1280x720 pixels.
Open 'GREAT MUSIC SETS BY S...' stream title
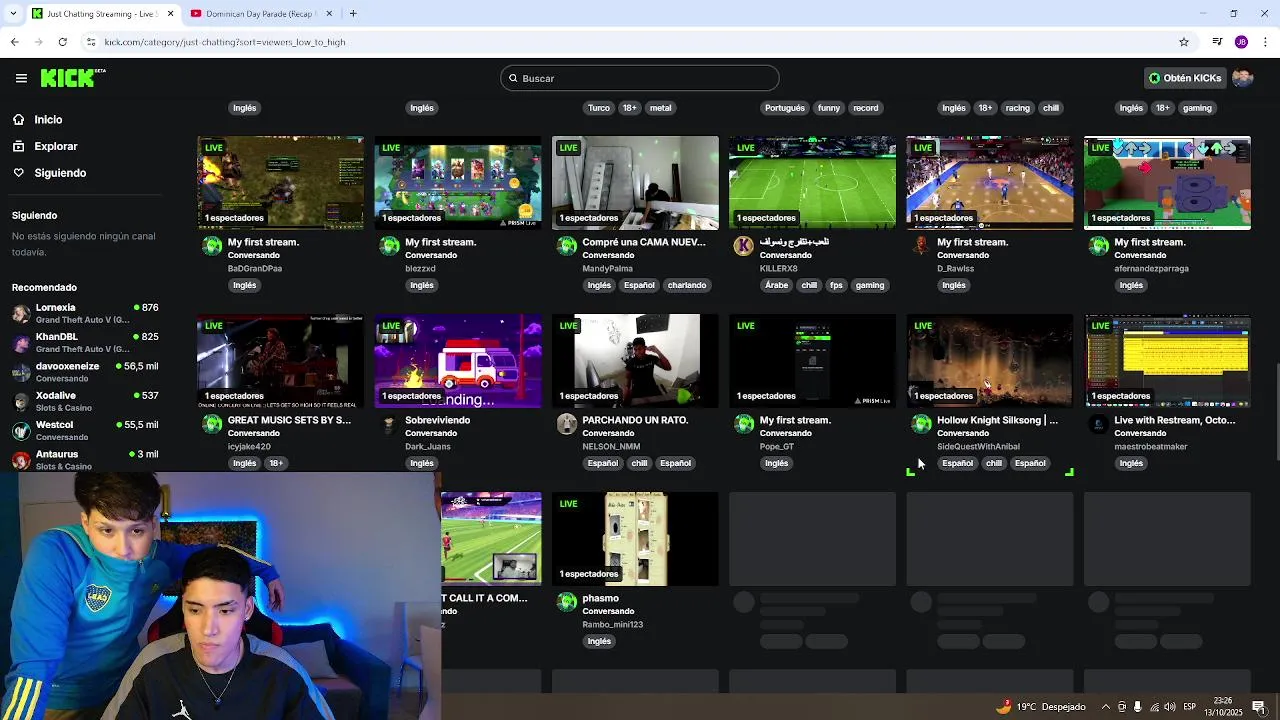pos(289,420)
